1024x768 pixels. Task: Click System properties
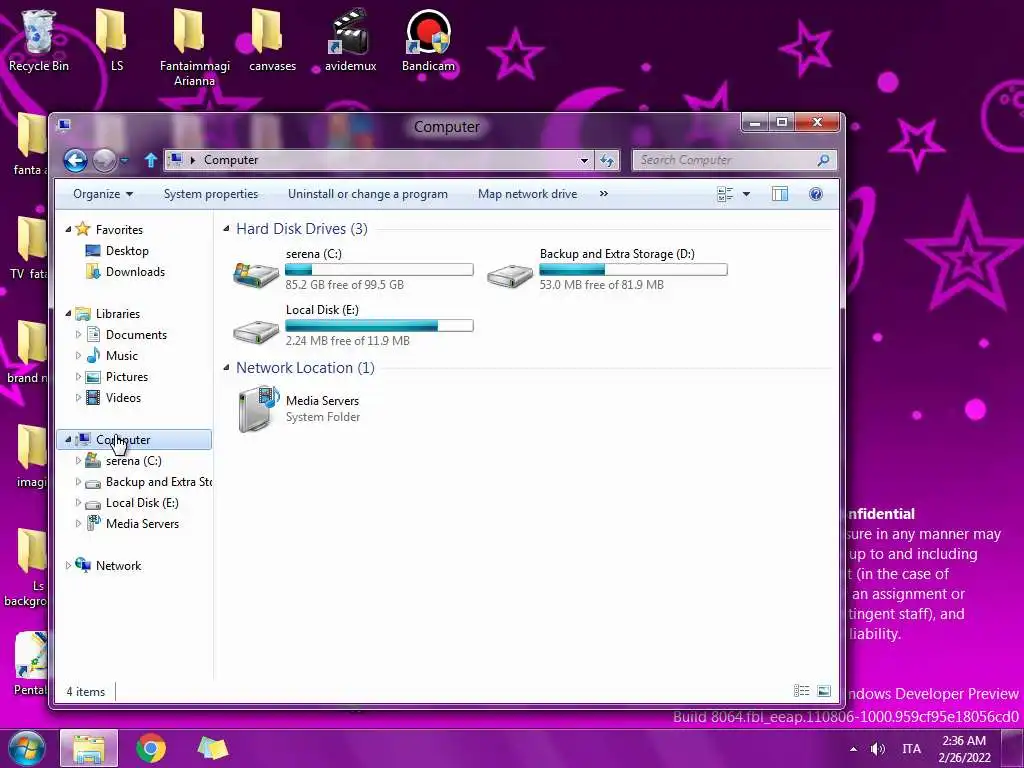tap(211, 194)
